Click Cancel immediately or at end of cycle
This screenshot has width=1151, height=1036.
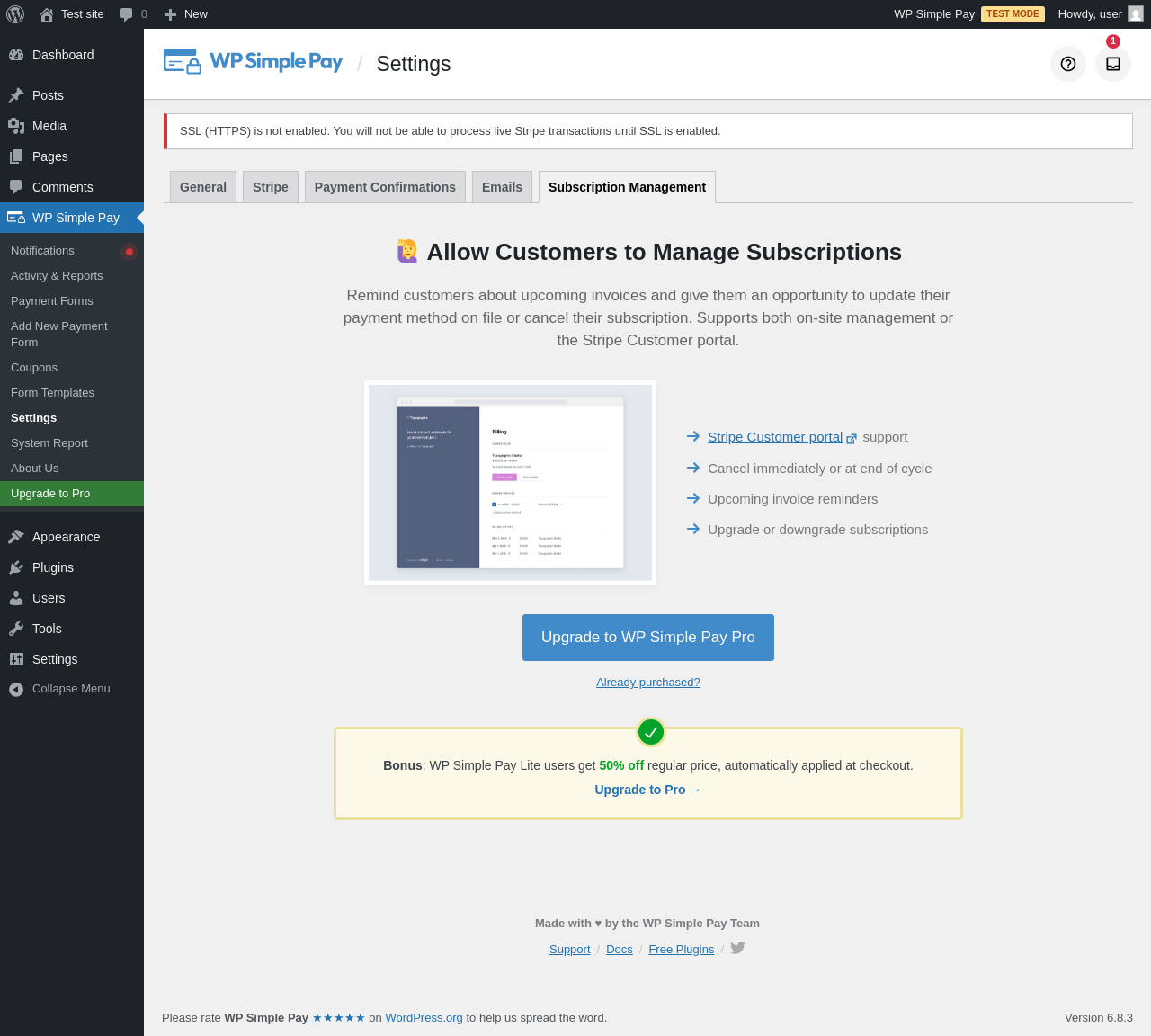point(820,469)
